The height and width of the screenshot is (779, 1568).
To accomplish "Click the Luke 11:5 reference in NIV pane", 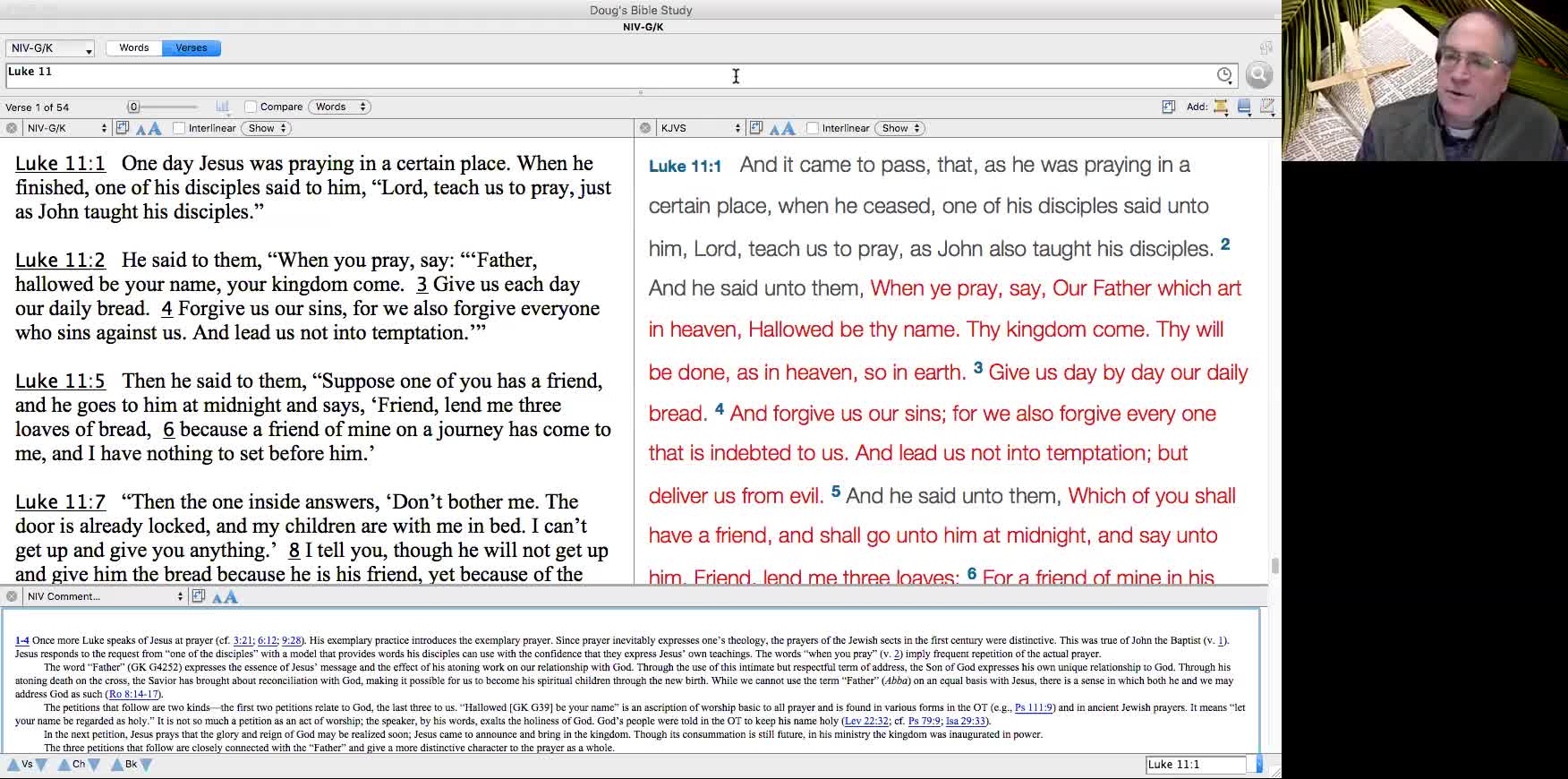I will click(x=60, y=381).
